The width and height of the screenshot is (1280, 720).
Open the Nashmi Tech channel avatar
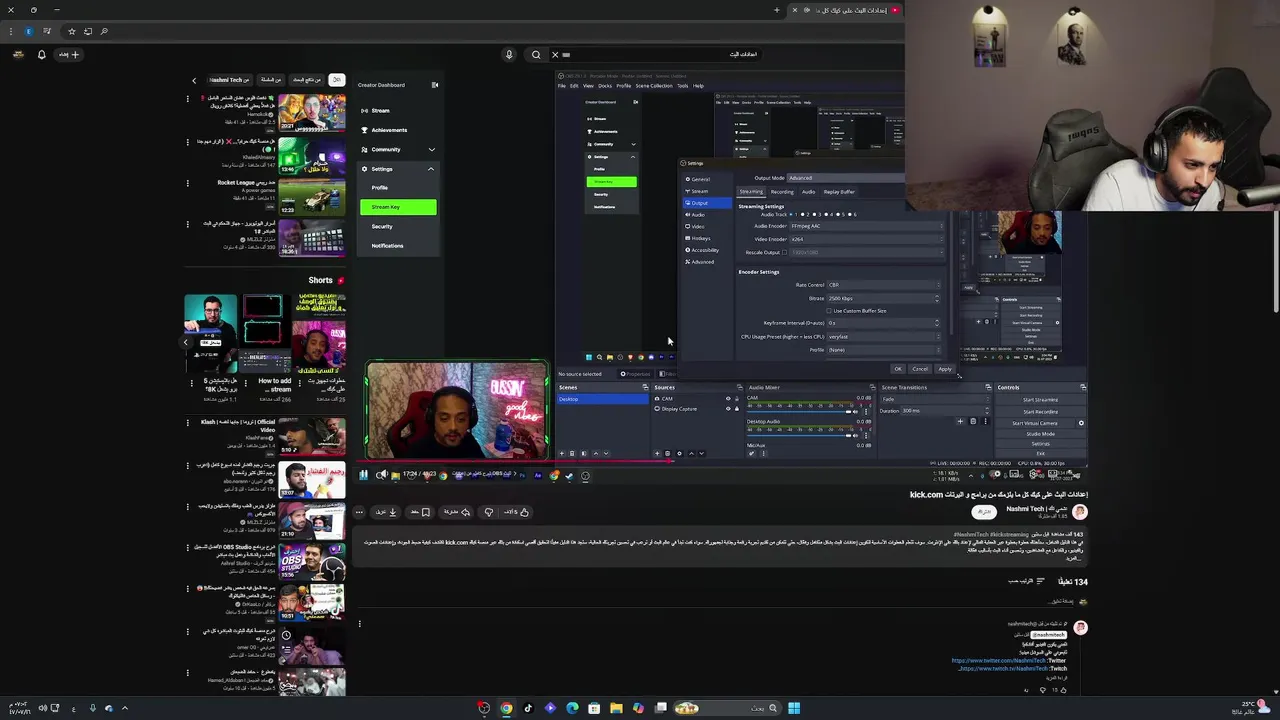point(1079,512)
